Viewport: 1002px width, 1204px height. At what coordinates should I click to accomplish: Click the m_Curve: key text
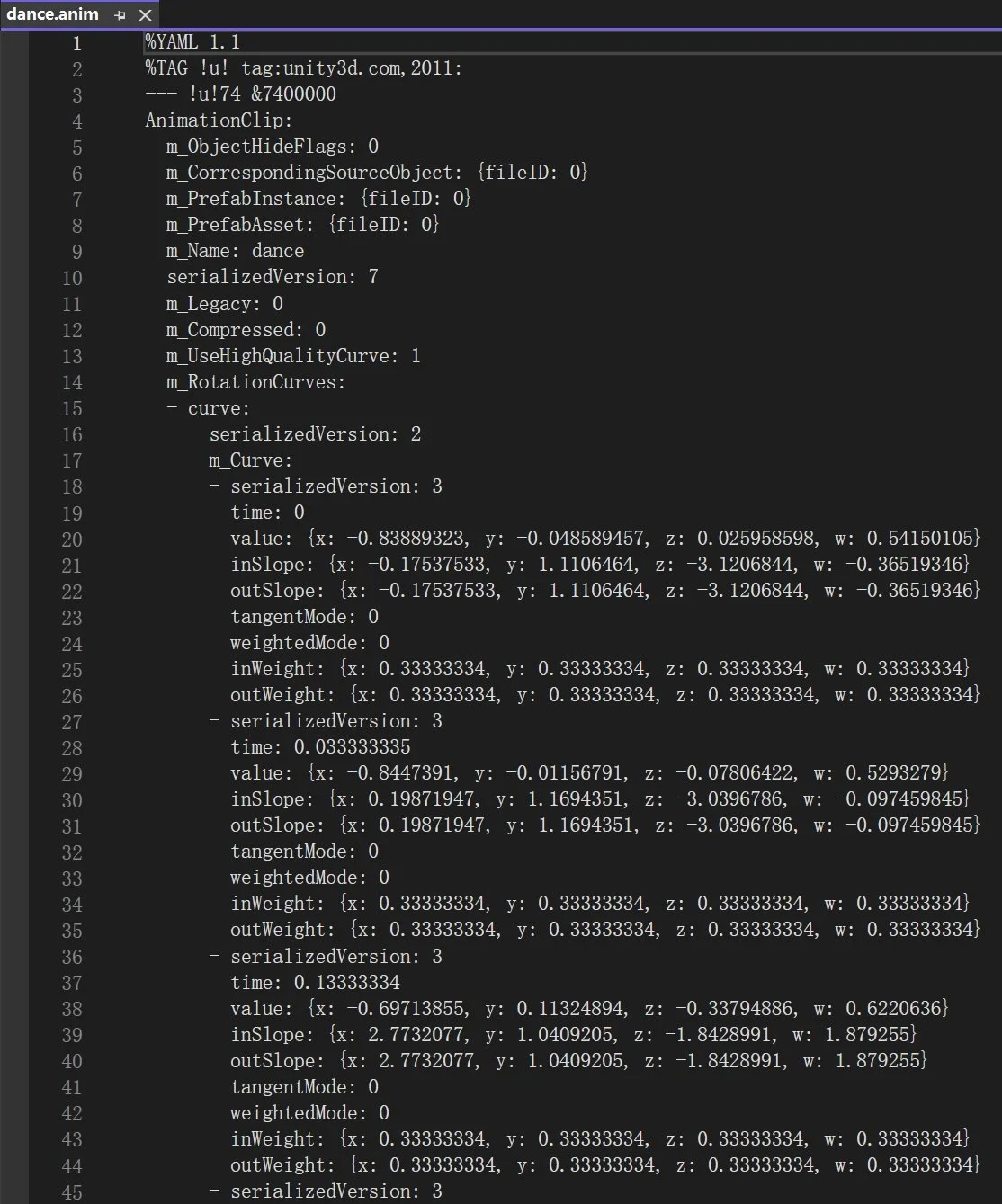click(x=251, y=460)
